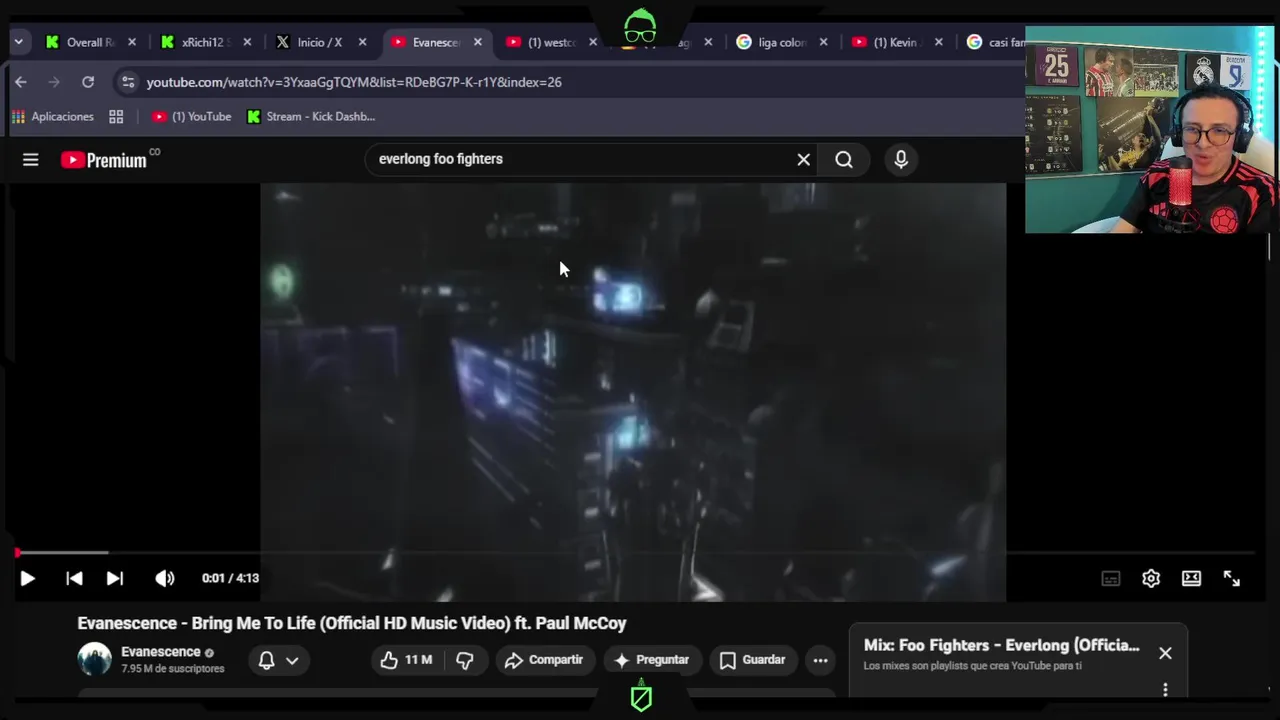
Task: Close the Mix Foo Fighters playlist panel
Action: coord(1165,653)
